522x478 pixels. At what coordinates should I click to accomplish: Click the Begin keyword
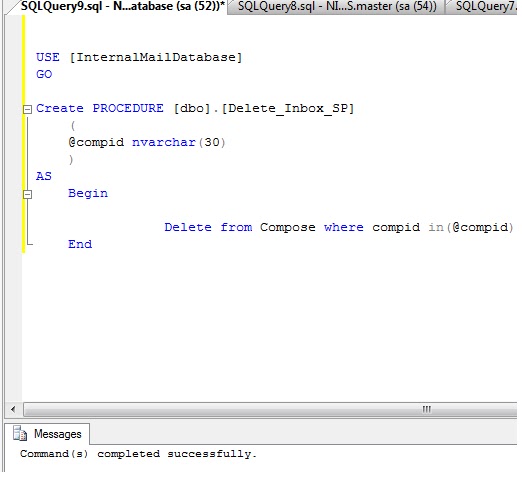coord(88,194)
